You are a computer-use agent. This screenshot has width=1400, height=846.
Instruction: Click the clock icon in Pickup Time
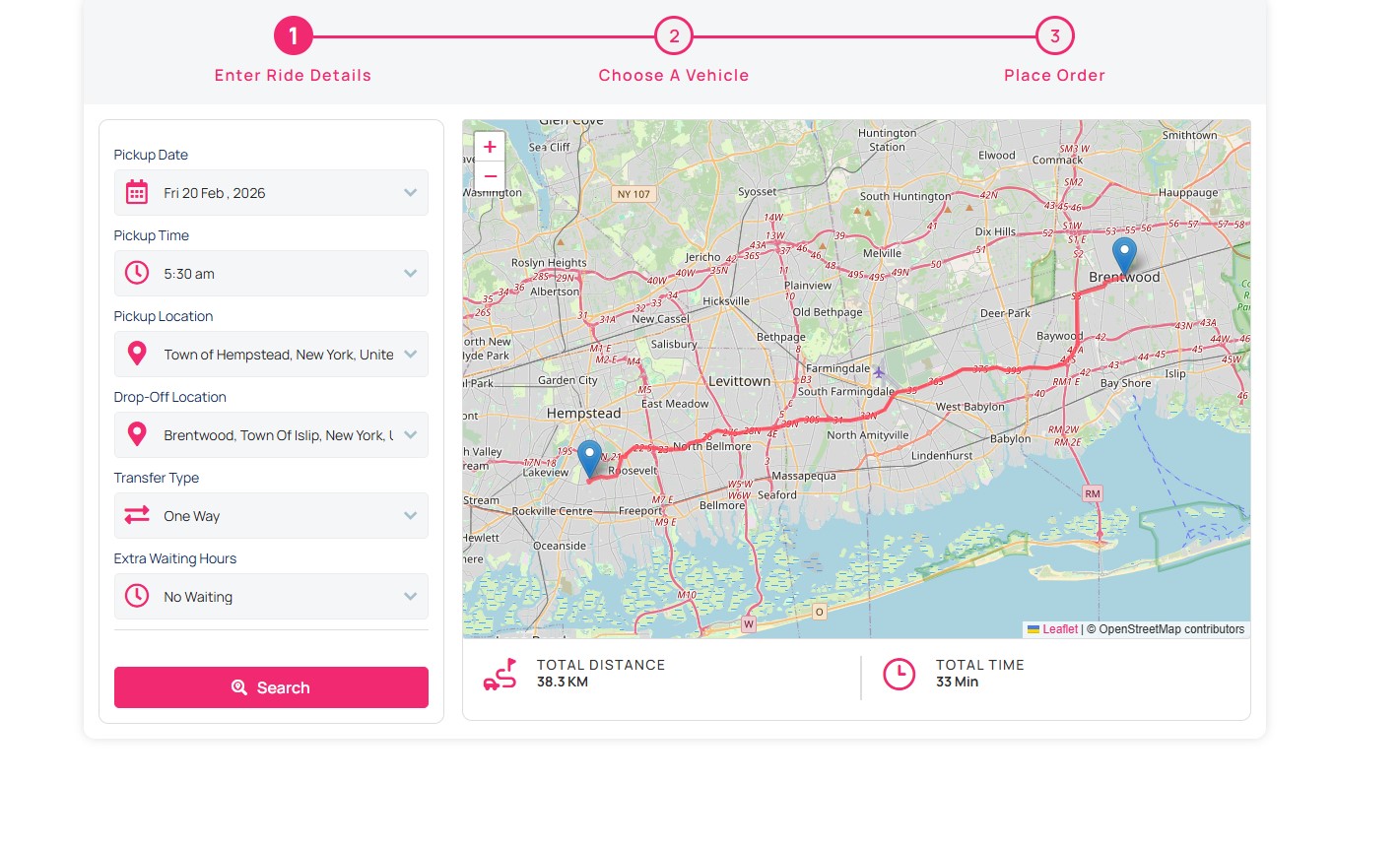pyautogui.click(x=137, y=274)
